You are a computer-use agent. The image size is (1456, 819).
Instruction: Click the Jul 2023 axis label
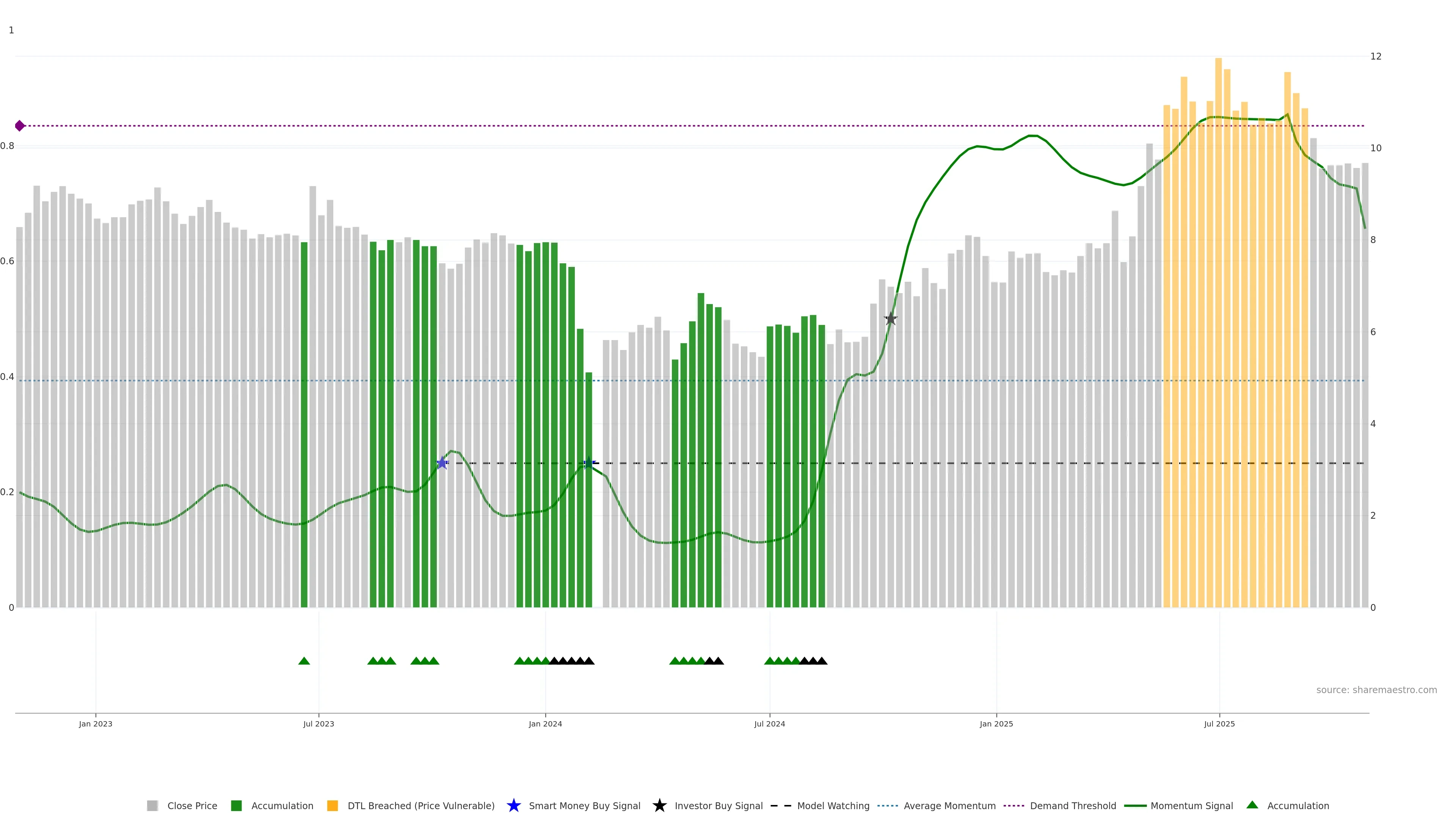pyautogui.click(x=318, y=724)
